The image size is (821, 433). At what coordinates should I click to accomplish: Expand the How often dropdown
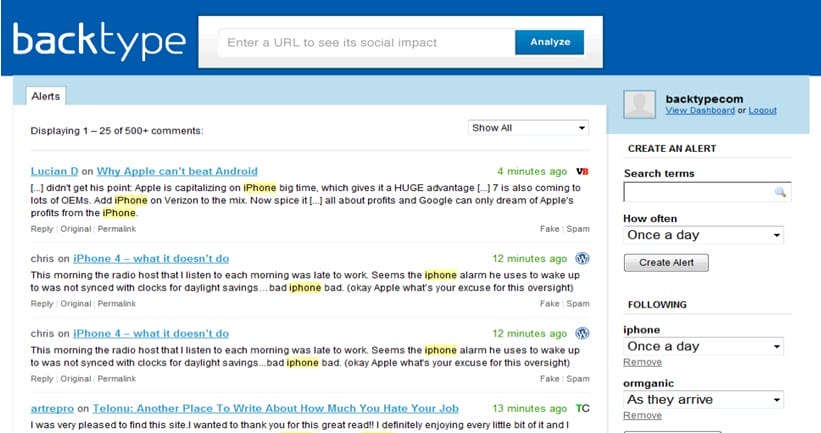tap(703, 235)
